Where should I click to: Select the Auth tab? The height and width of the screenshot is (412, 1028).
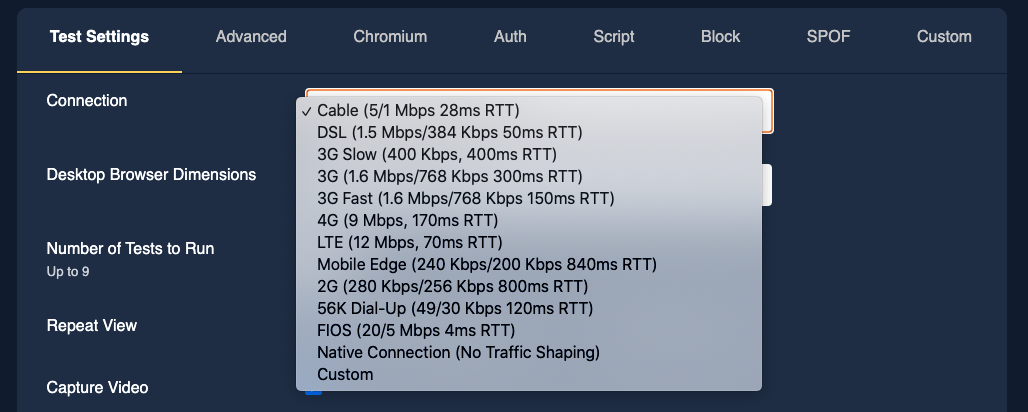[x=510, y=37]
